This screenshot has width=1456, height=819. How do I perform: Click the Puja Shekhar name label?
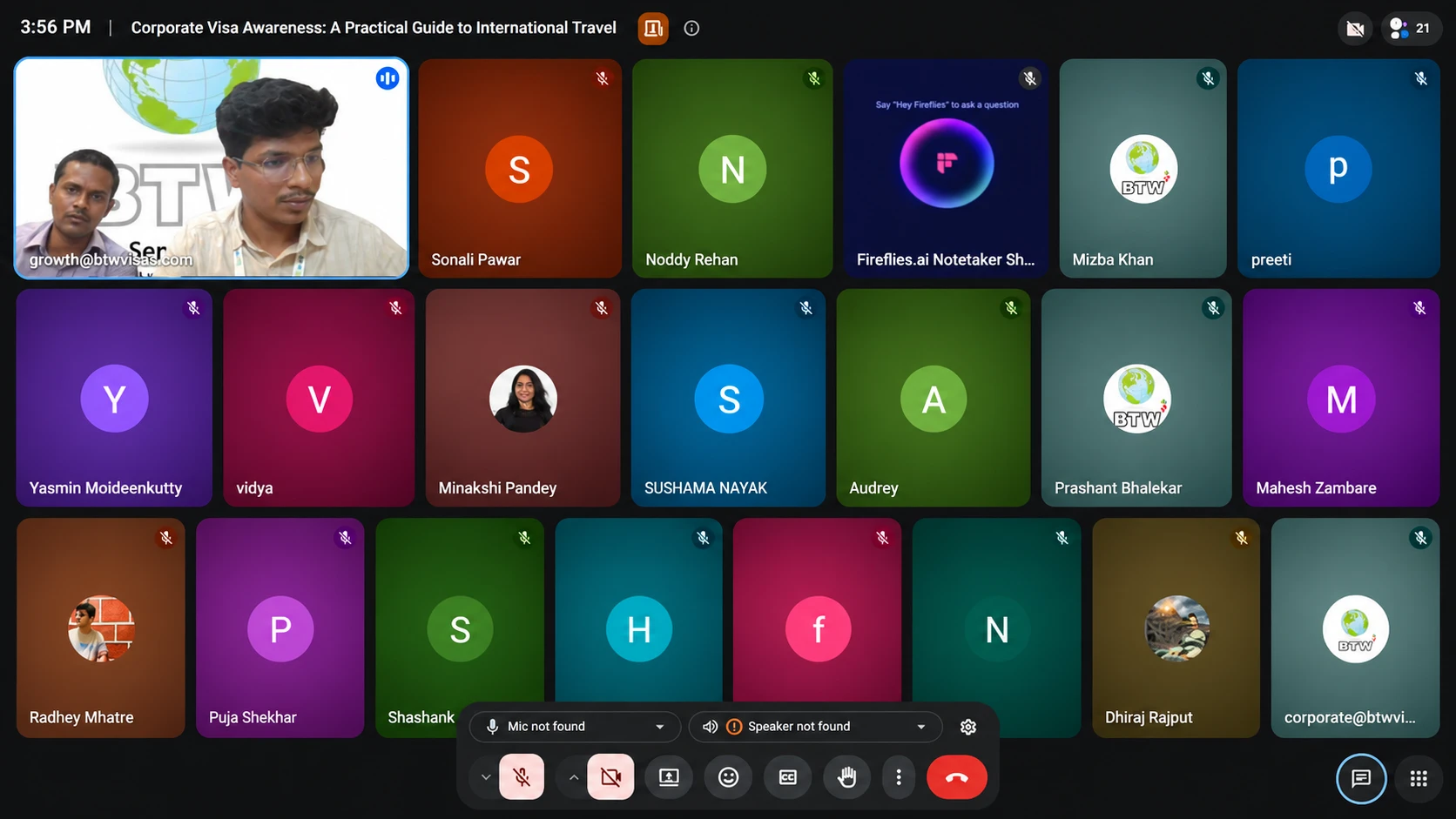(253, 717)
